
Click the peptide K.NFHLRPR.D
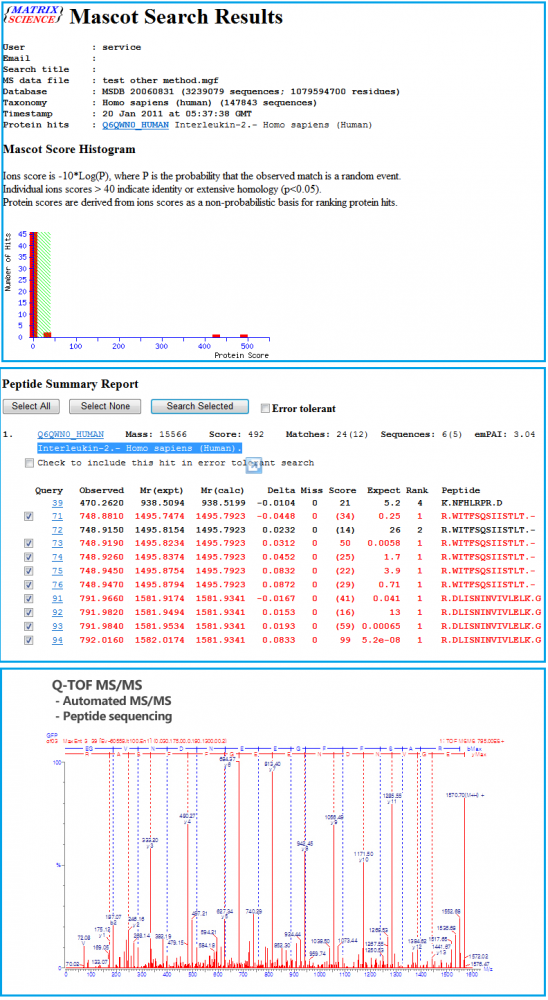tap(473, 503)
